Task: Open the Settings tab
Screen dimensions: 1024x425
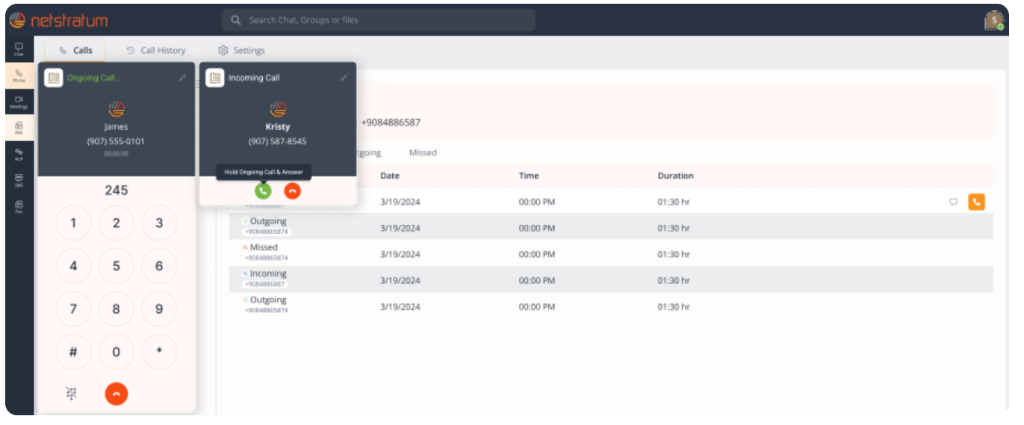Action: pos(242,50)
